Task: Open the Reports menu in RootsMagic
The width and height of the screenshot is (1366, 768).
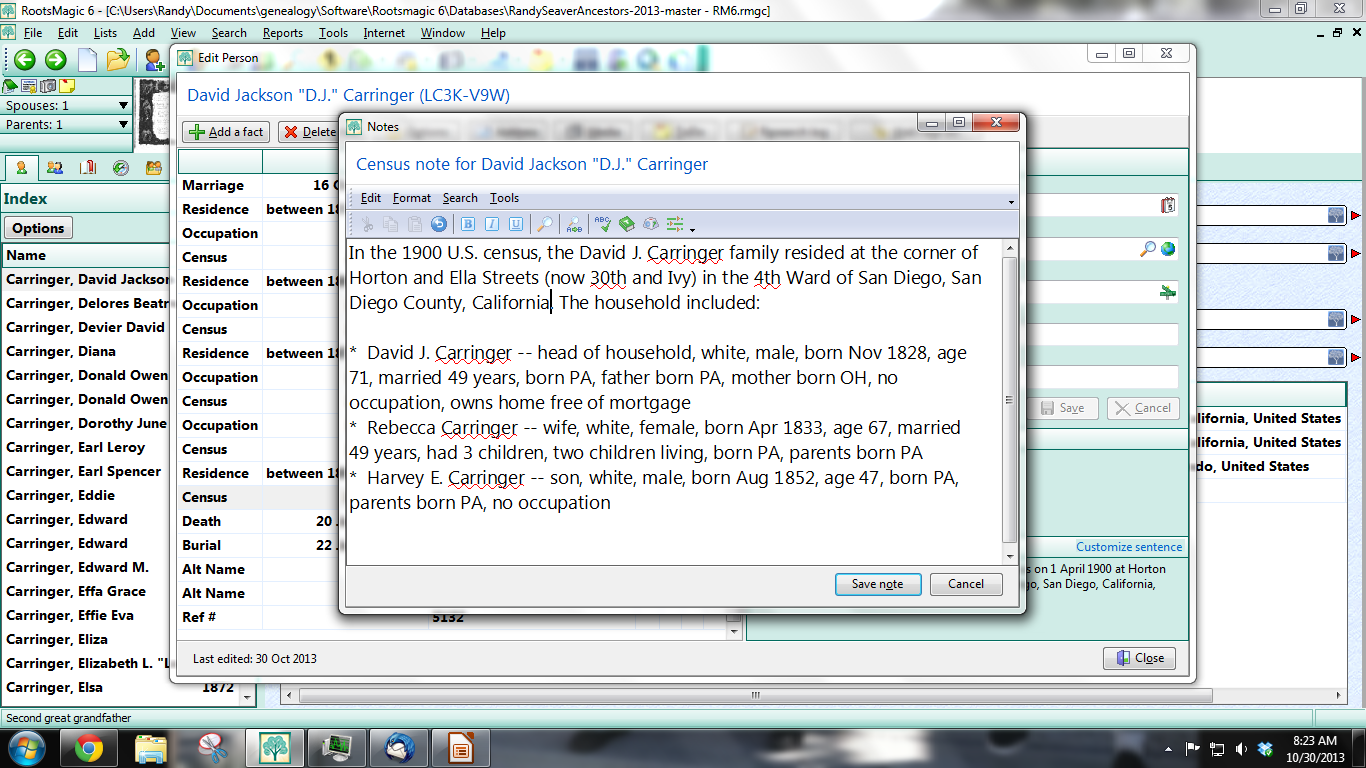Action: point(283,33)
